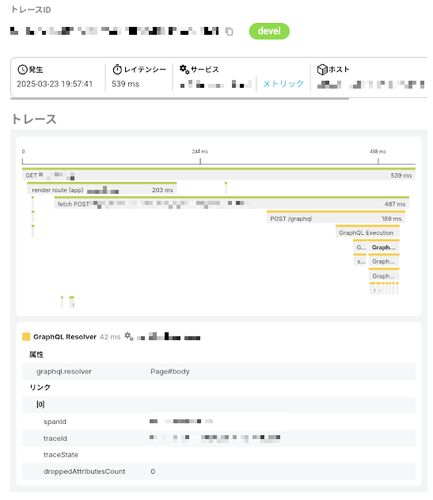The width and height of the screenshot is (433, 500).
Task: Click the [0] link index row
Action: (x=219, y=404)
